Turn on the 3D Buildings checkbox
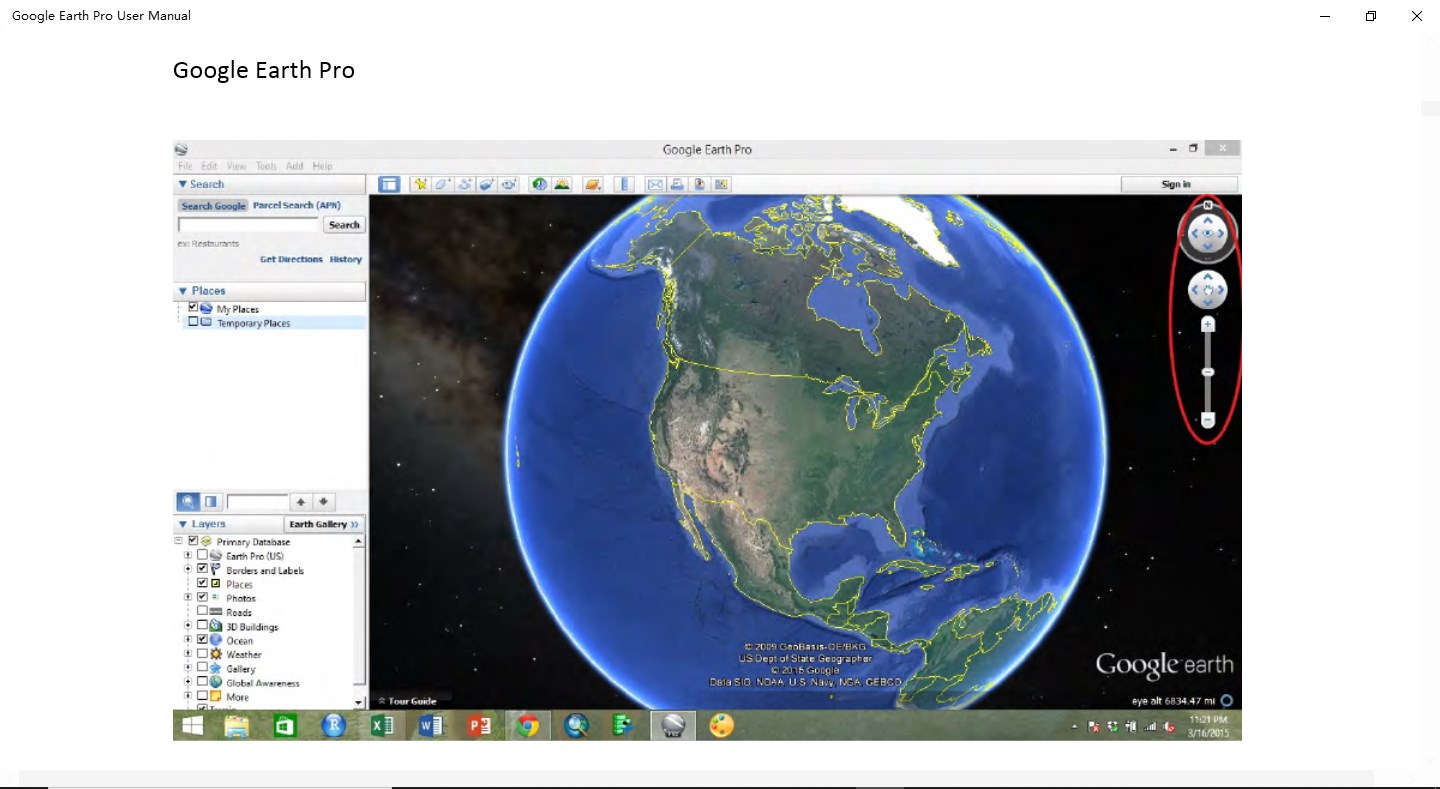The width and height of the screenshot is (1440, 789). tap(203, 626)
